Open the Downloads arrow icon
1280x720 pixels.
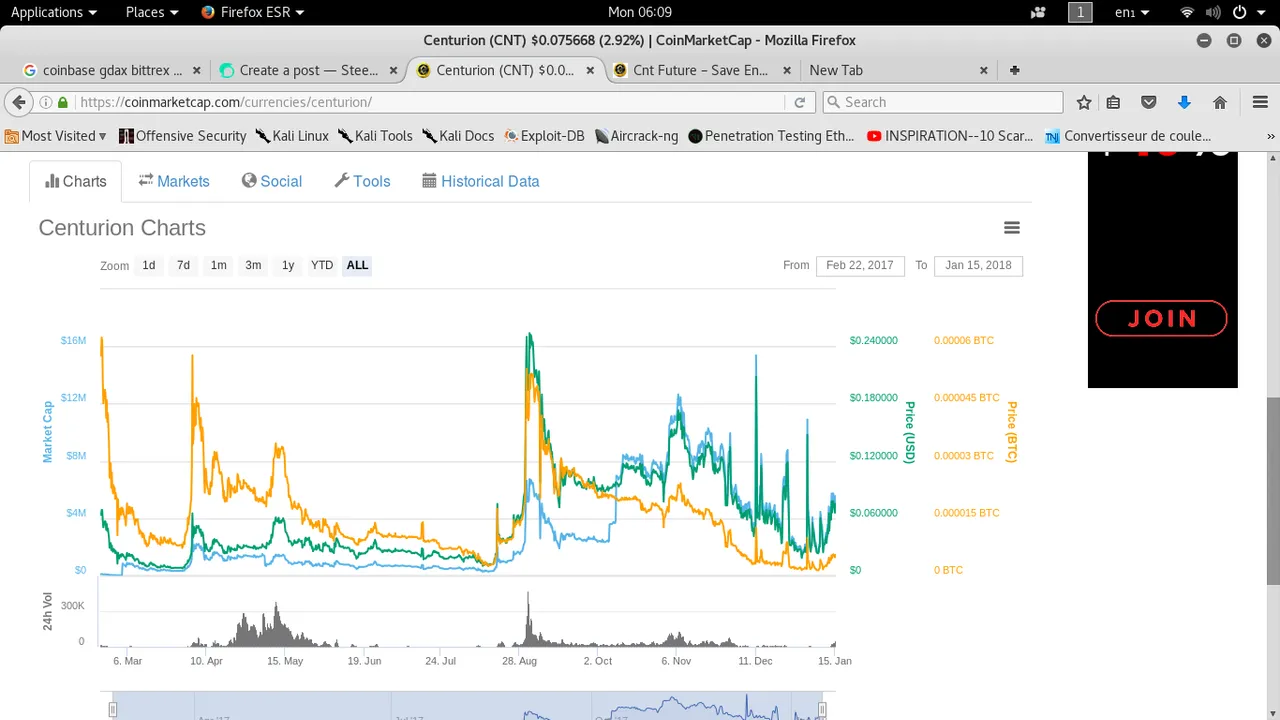1184,102
